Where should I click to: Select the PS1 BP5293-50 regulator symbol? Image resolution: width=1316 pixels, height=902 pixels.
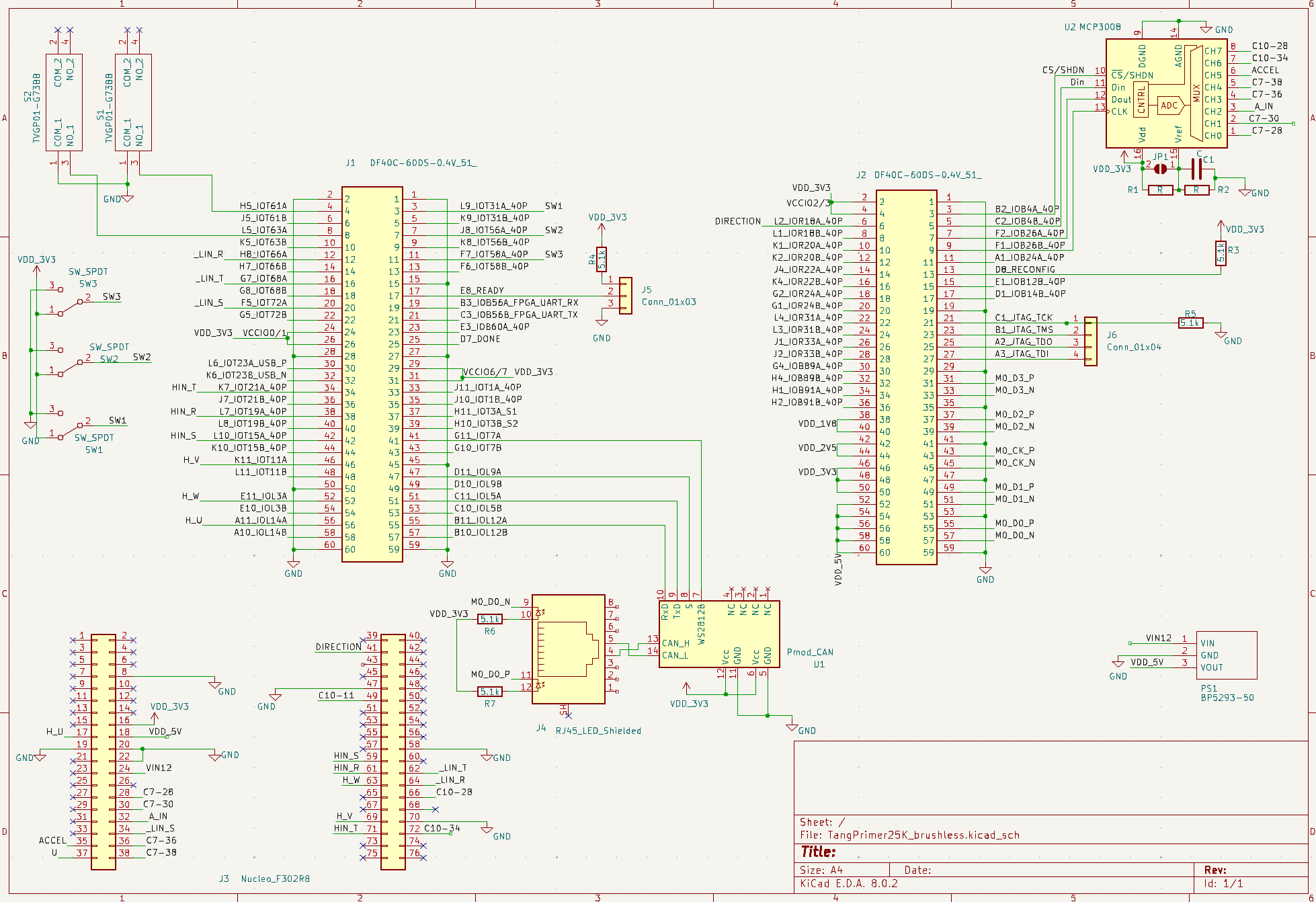click(x=1227, y=655)
